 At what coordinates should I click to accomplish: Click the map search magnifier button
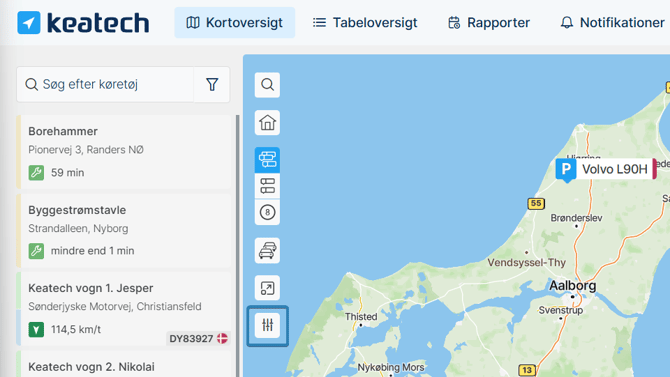[267, 85]
